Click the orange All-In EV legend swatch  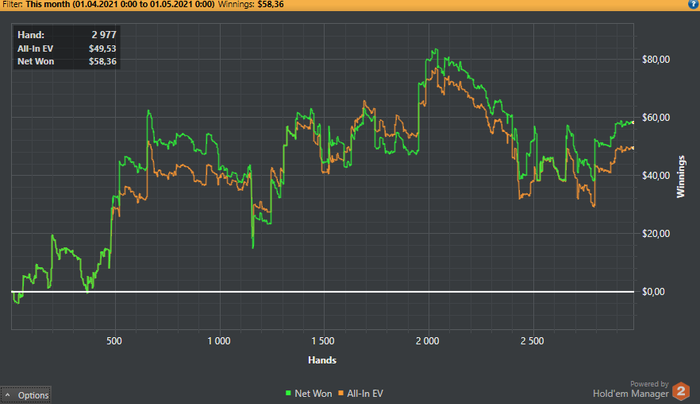341,393
